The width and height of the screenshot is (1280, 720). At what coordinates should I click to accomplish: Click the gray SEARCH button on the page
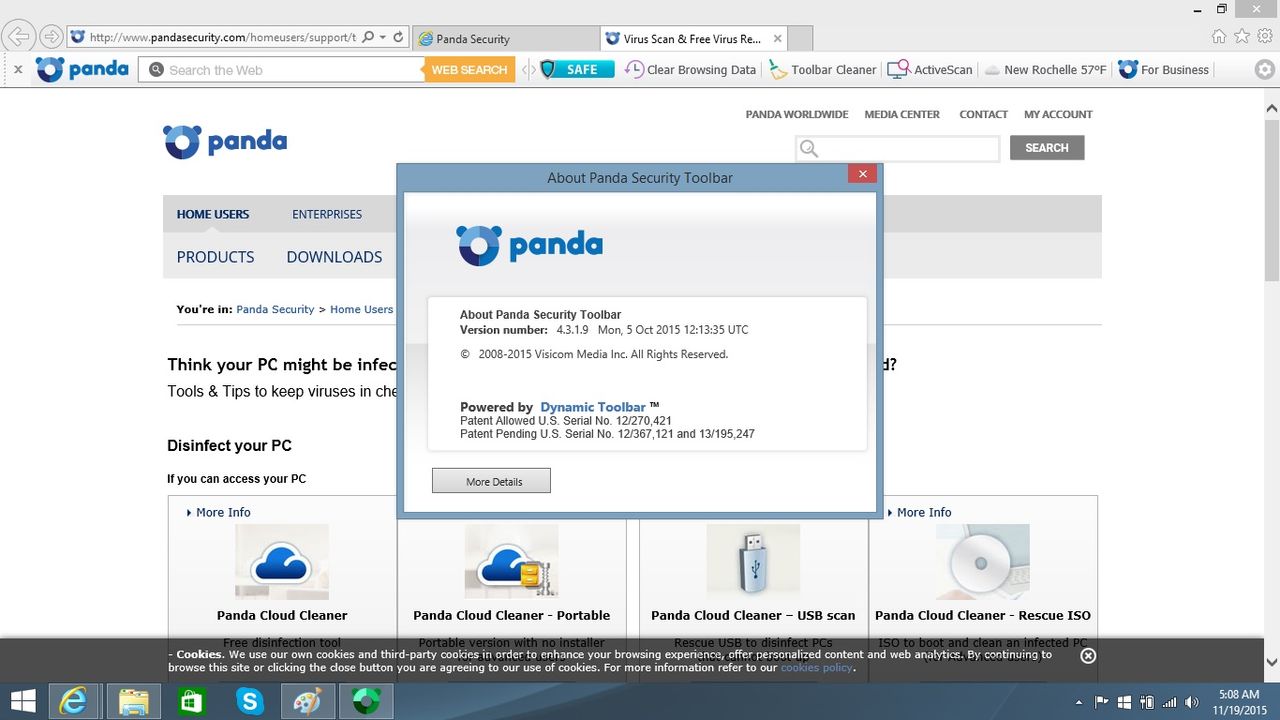coord(1047,148)
